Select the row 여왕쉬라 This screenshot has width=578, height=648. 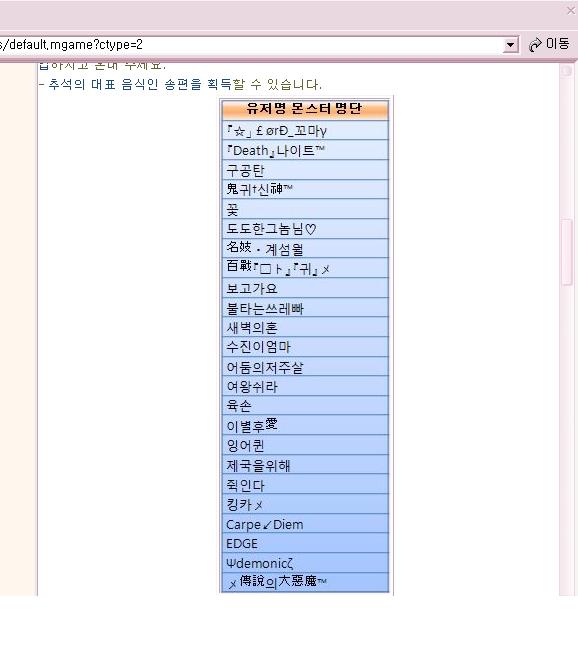(x=305, y=386)
